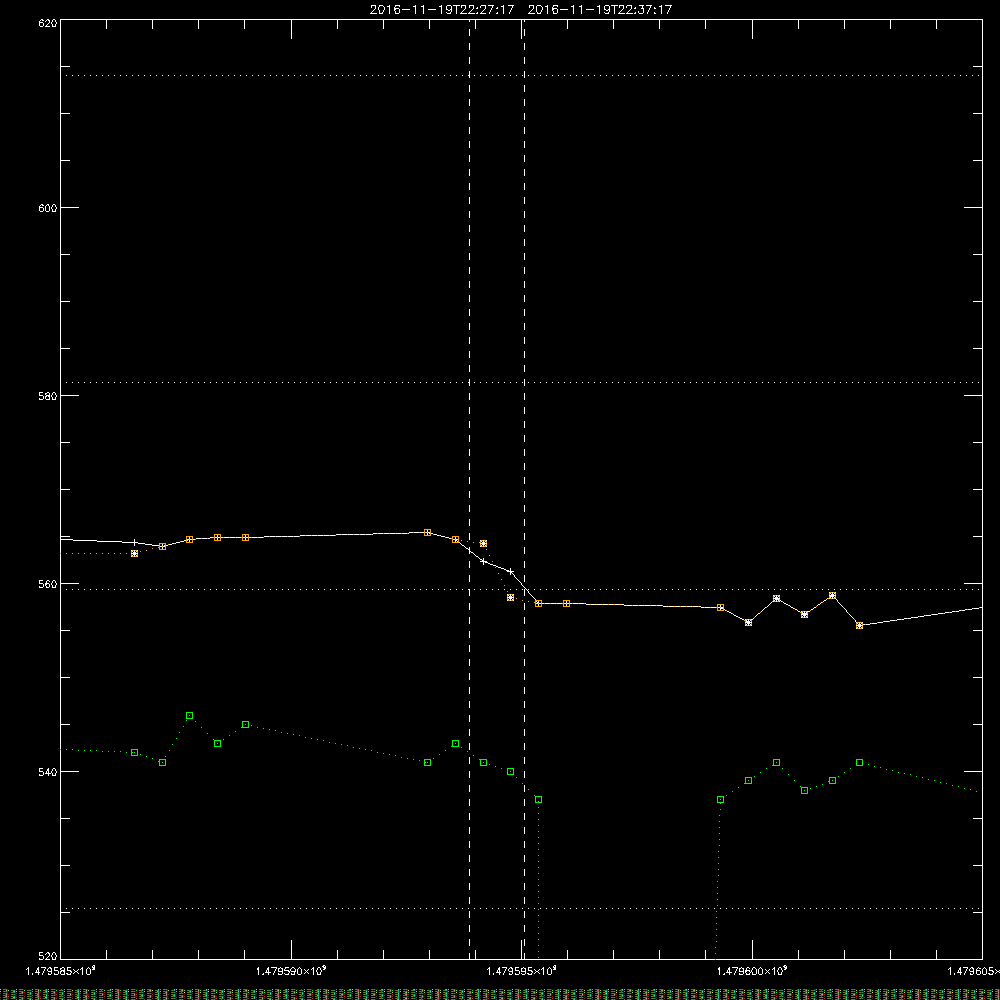1000x1000 pixels.
Task: Pick the orange square at the curve's peak
Action: [427, 533]
